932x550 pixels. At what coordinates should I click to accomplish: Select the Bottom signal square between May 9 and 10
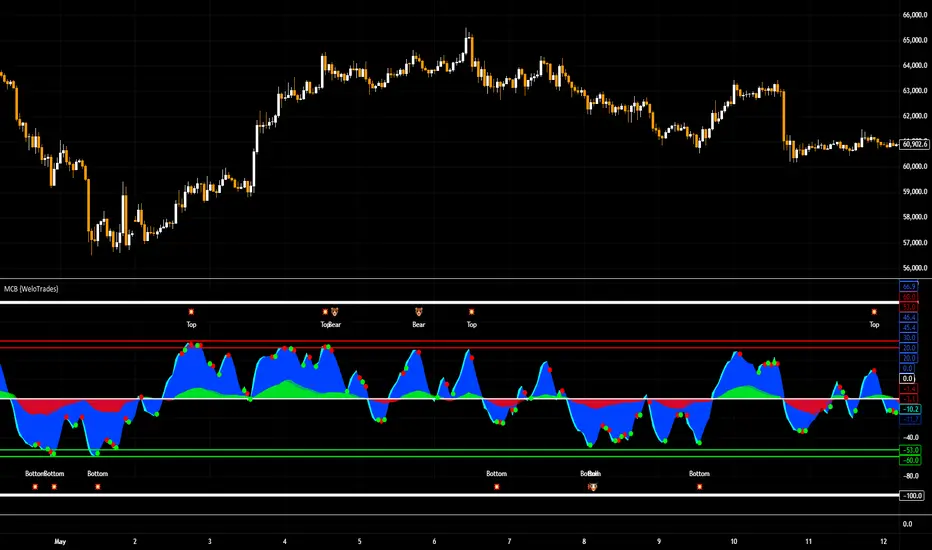tap(700, 487)
